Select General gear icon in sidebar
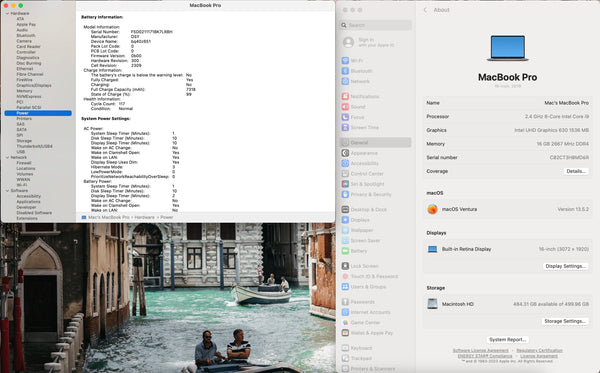Image resolution: width=600 pixels, height=373 pixels. pos(345,142)
